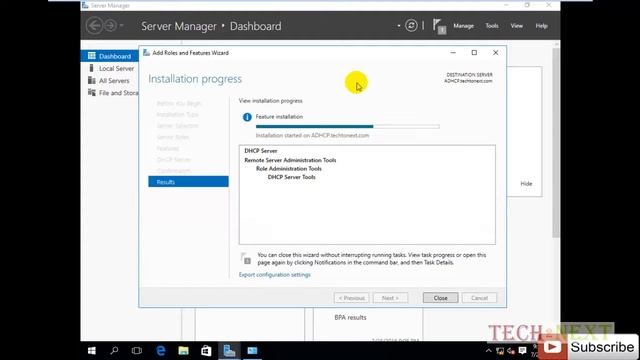
Task: Show hidden system tray icons chevron
Action: tap(489, 351)
